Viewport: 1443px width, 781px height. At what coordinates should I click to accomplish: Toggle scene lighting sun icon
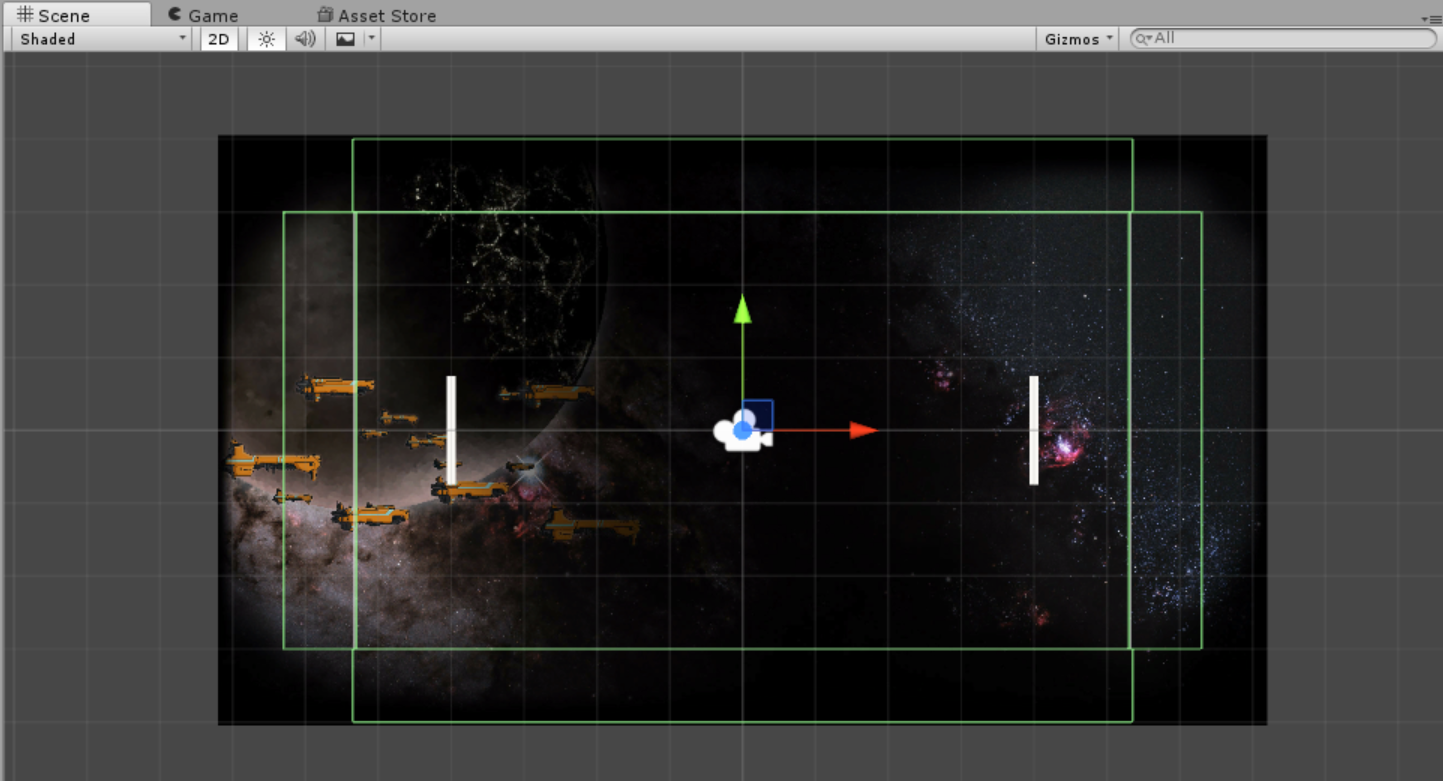pos(266,39)
